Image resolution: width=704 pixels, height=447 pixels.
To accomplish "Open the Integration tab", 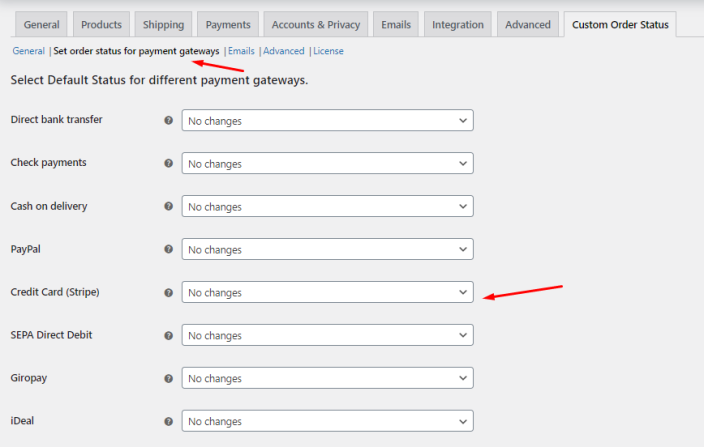I will (x=458, y=24).
